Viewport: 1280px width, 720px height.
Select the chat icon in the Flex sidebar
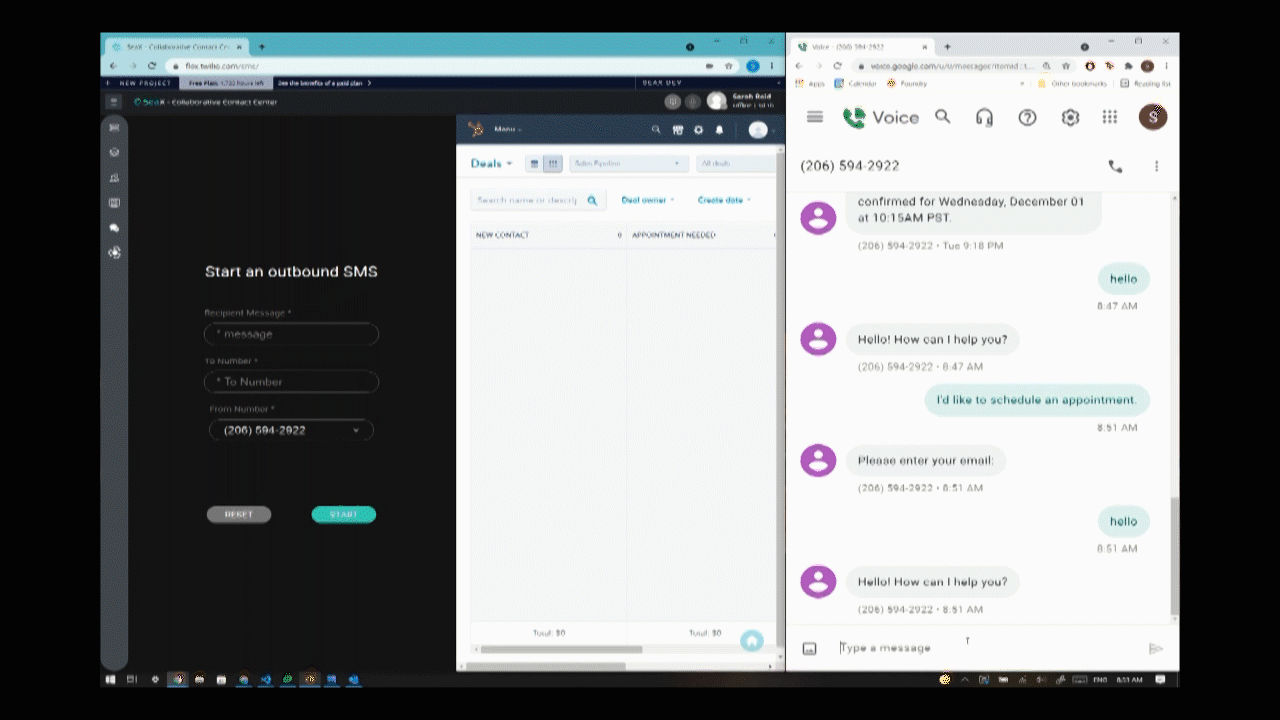114,228
